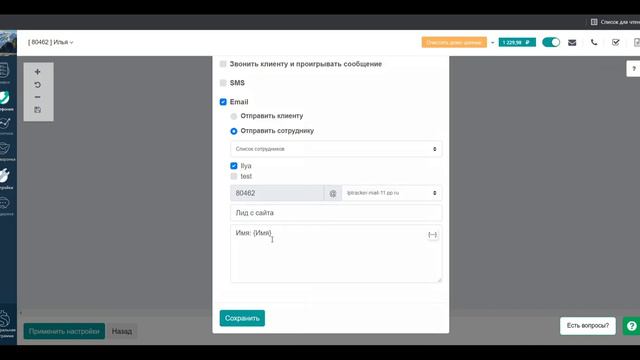Click the small question mark tab on the right edge
The image size is (640, 360).
coord(633,69)
